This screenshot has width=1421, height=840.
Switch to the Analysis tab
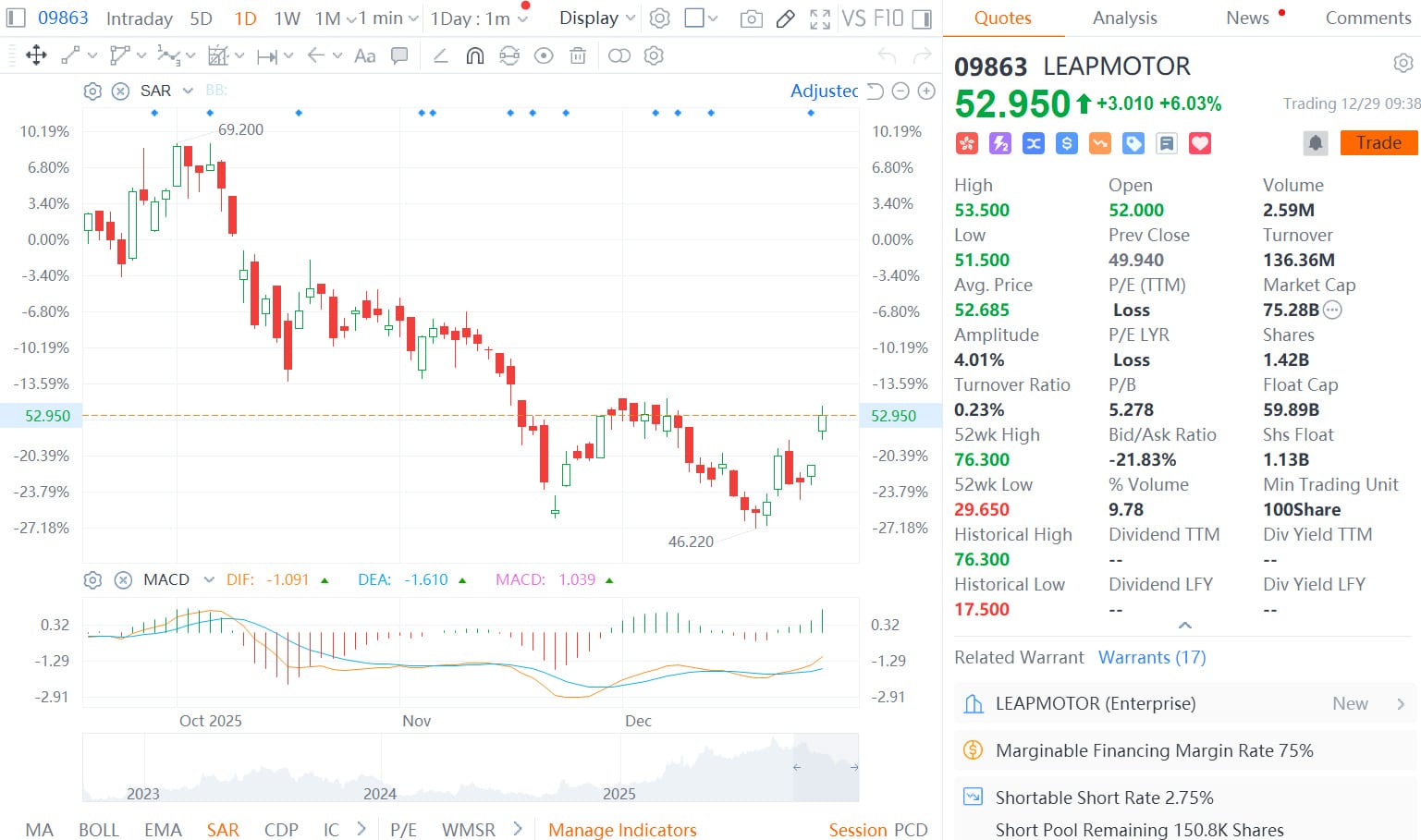click(x=1124, y=18)
